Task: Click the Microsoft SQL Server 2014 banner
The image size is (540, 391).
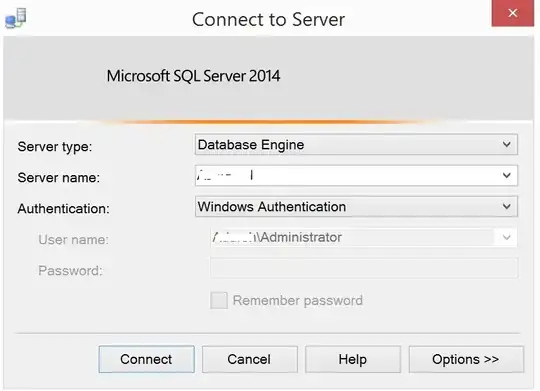Action: click(193, 76)
